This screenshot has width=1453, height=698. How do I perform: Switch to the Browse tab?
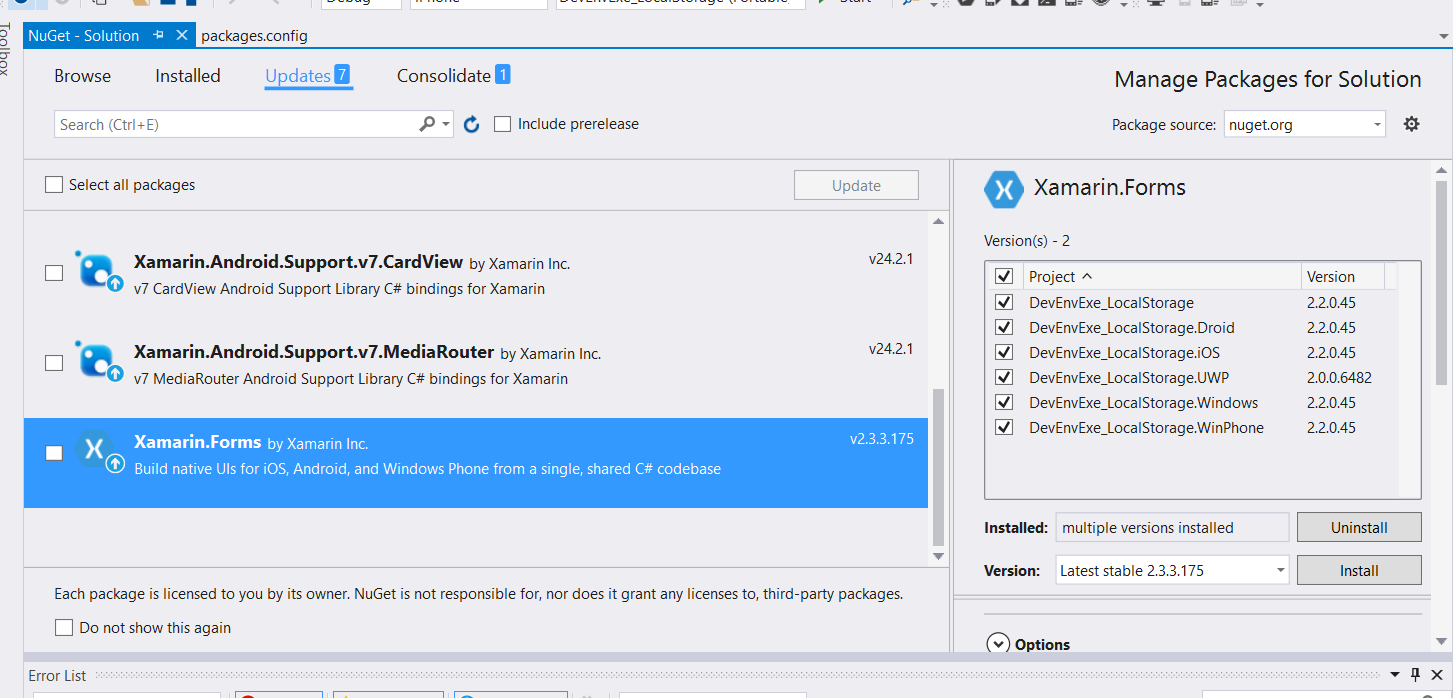pos(83,76)
